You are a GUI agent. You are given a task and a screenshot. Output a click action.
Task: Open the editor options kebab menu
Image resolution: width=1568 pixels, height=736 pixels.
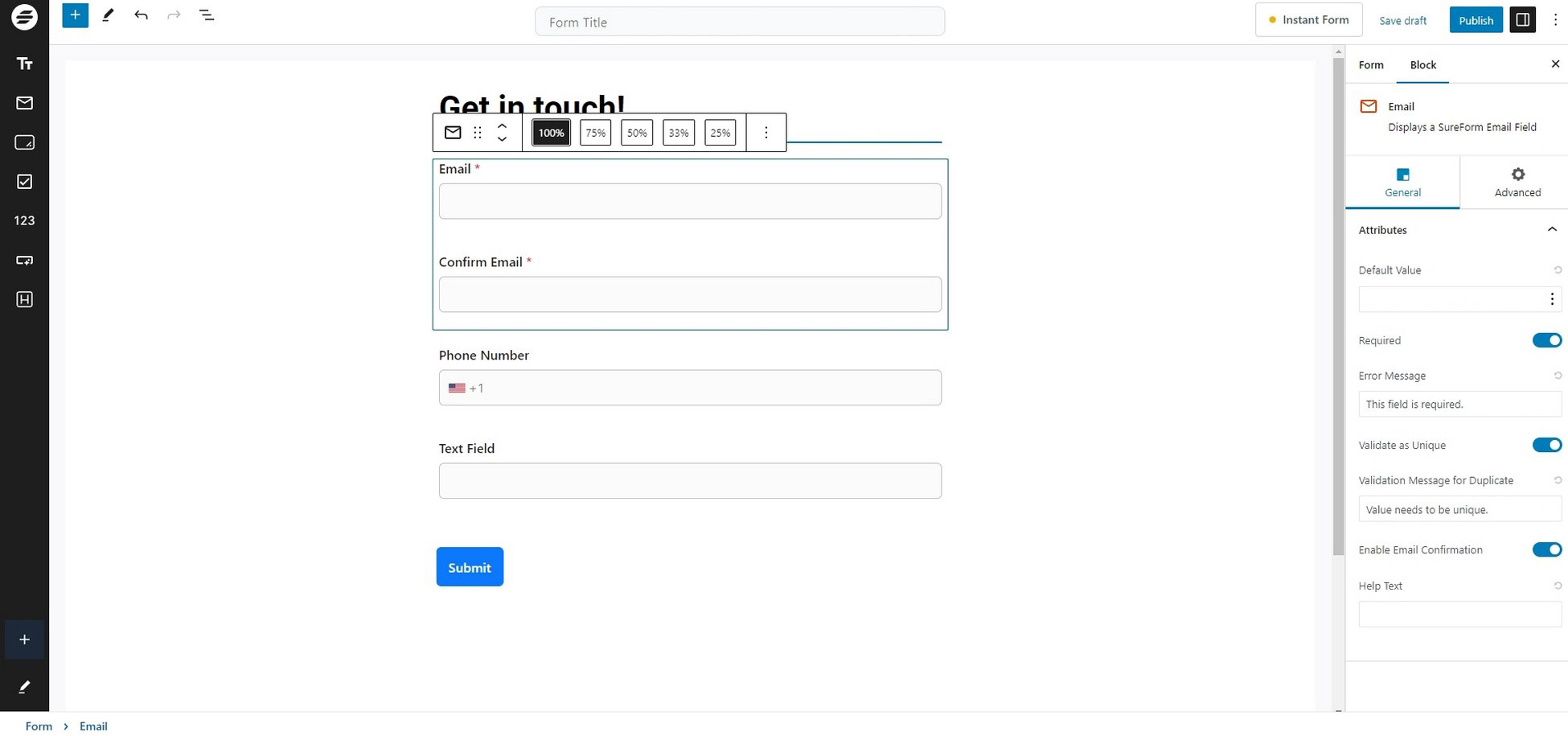coord(1555,20)
